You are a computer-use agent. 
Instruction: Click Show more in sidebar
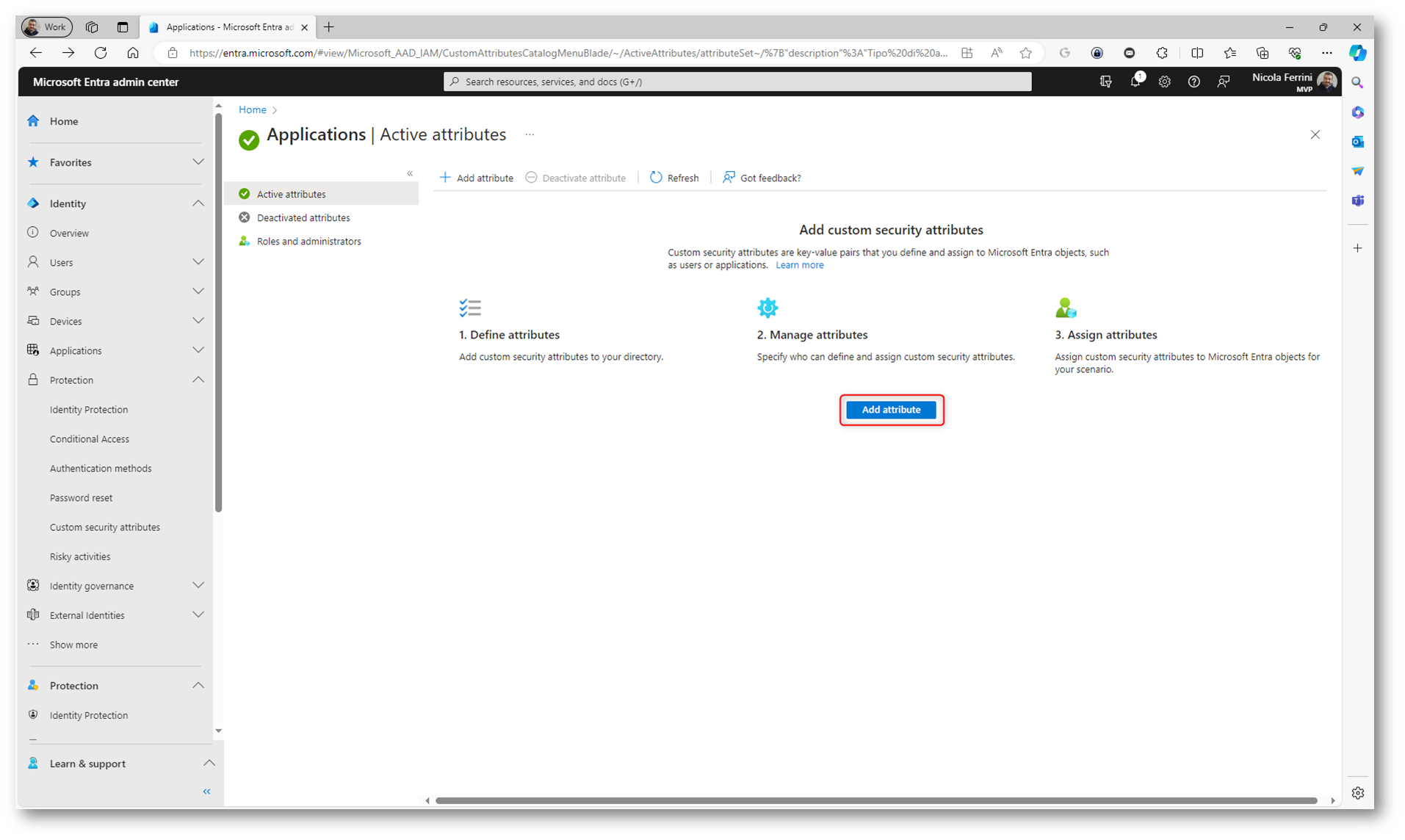[x=73, y=645]
